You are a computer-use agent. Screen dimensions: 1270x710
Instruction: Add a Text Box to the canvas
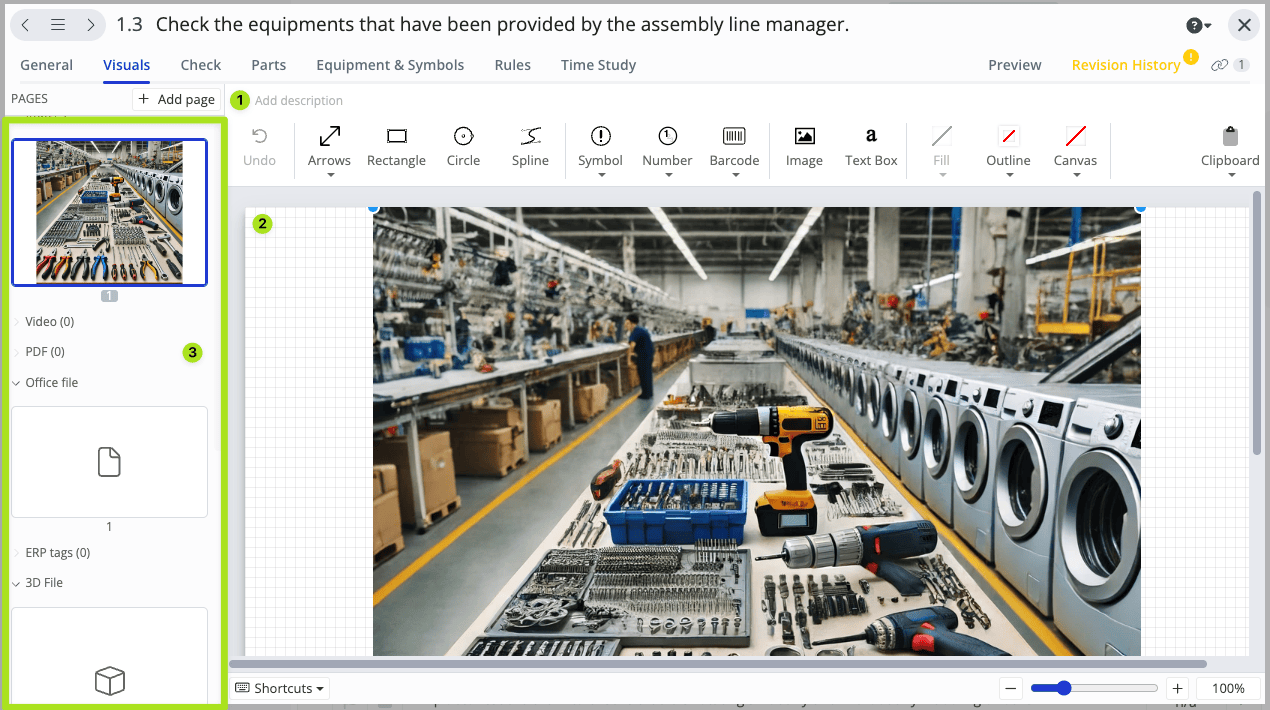(x=871, y=146)
